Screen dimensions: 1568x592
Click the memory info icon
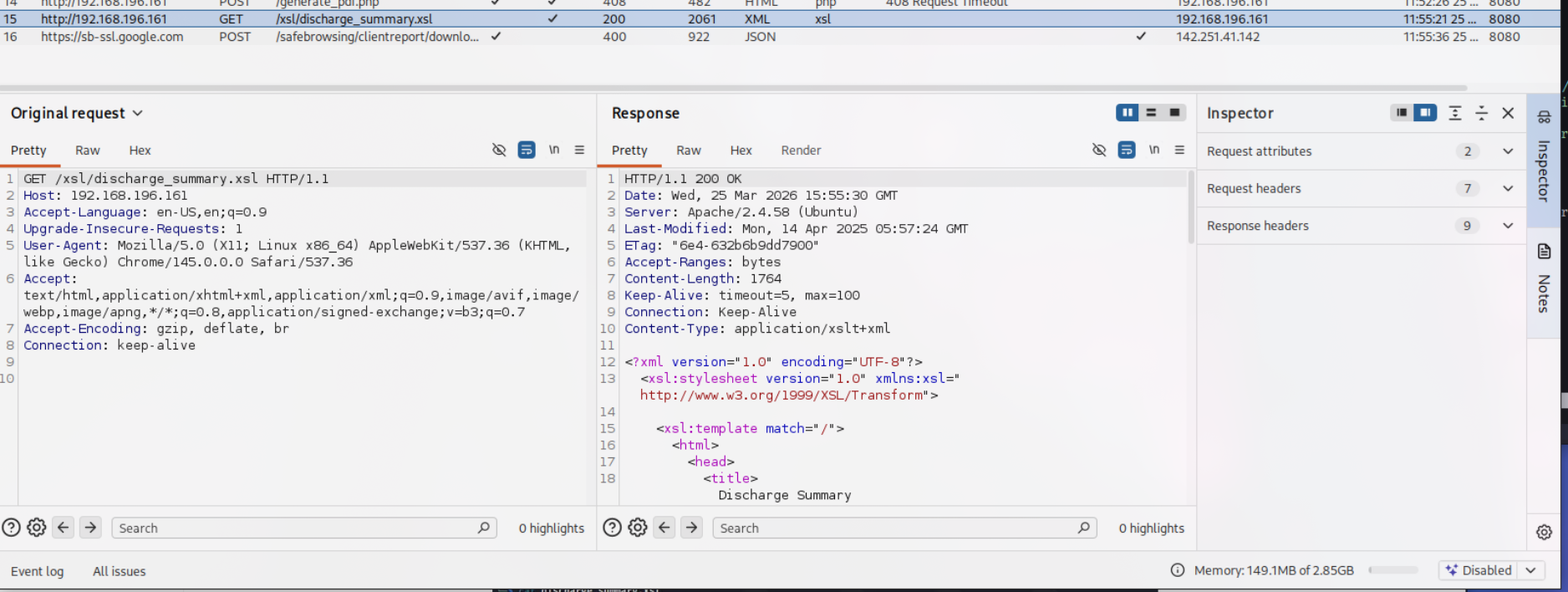coord(1178,570)
